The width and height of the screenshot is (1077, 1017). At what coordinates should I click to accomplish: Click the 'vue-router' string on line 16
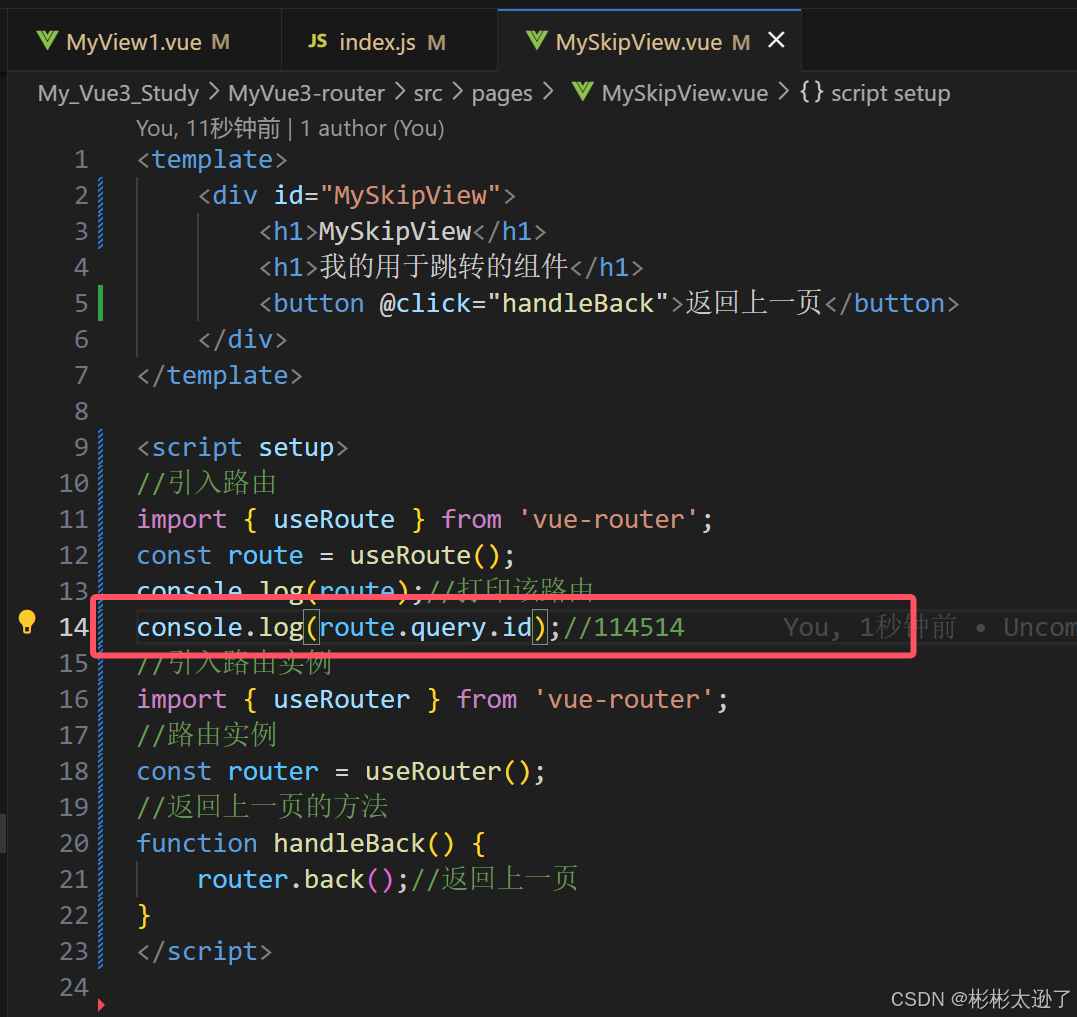coord(624,700)
